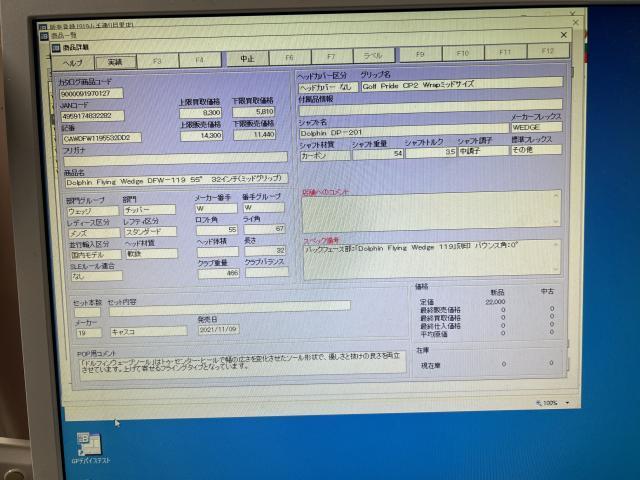The width and height of the screenshot is (640, 480).
Task: Click the 商品名 field with Dolphin Flying Wedge
Action: click(177, 180)
